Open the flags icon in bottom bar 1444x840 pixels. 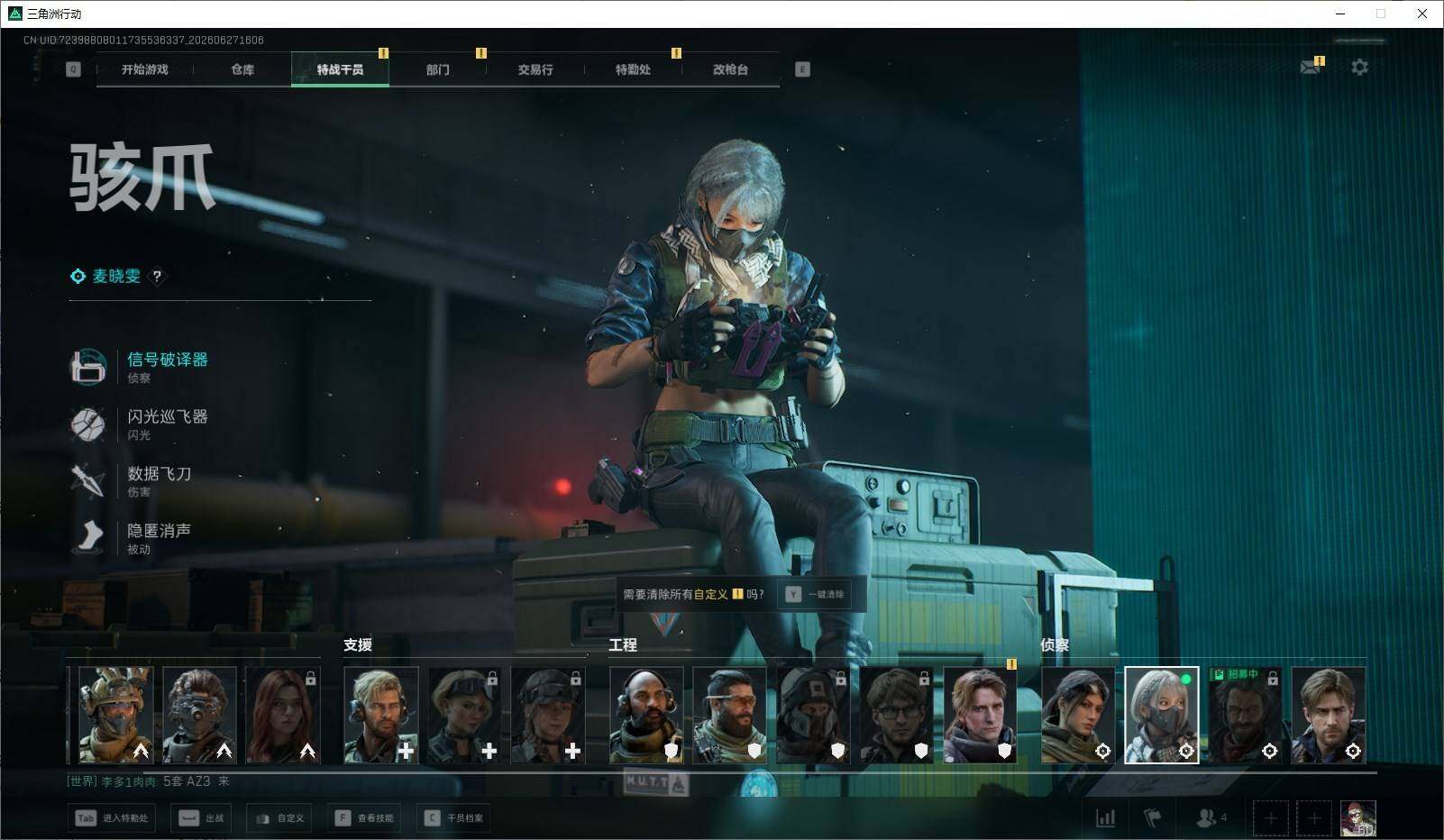[x=1152, y=817]
